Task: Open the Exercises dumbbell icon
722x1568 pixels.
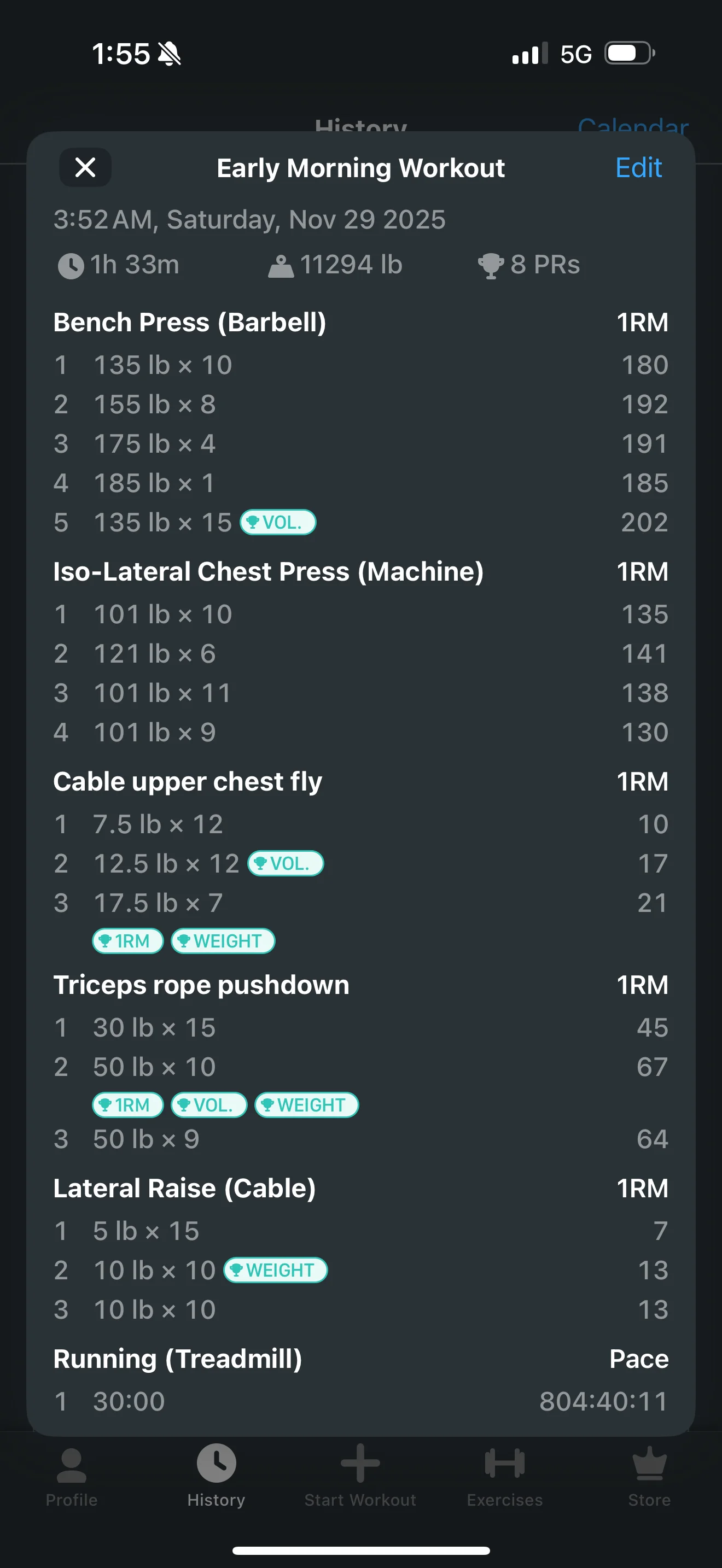Action: coord(505,1464)
